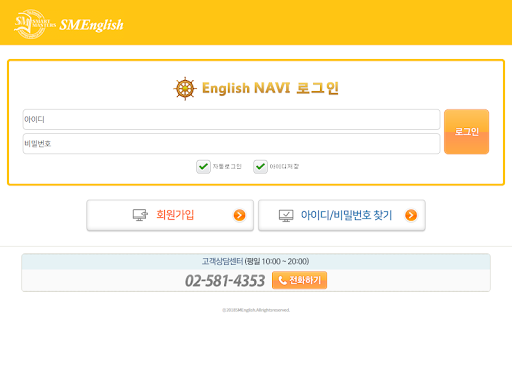Toggle the 아이디저장 checkbox
This screenshot has height=370, width=512.
tap(260, 166)
